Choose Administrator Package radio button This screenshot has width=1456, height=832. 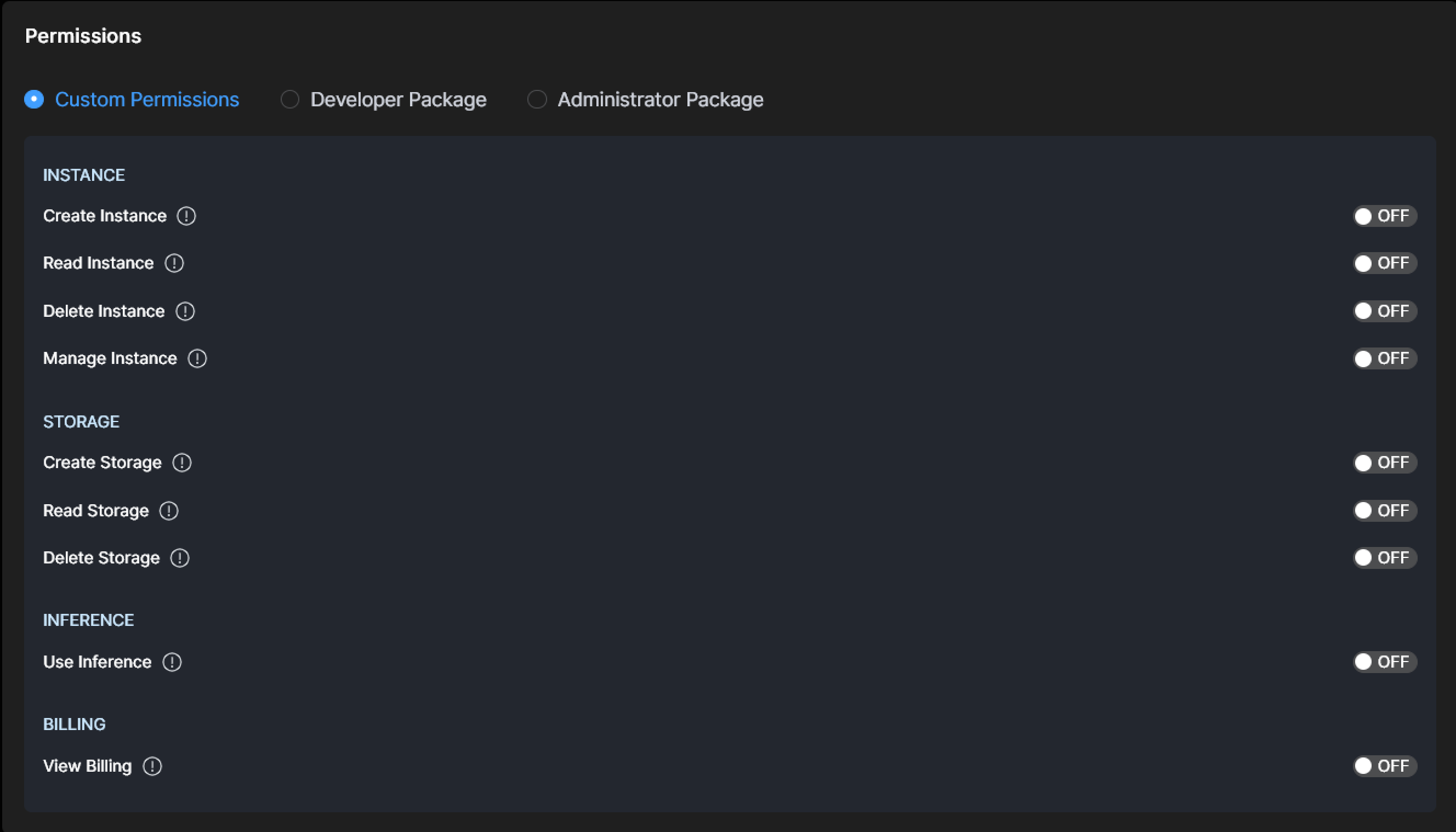[537, 99]
